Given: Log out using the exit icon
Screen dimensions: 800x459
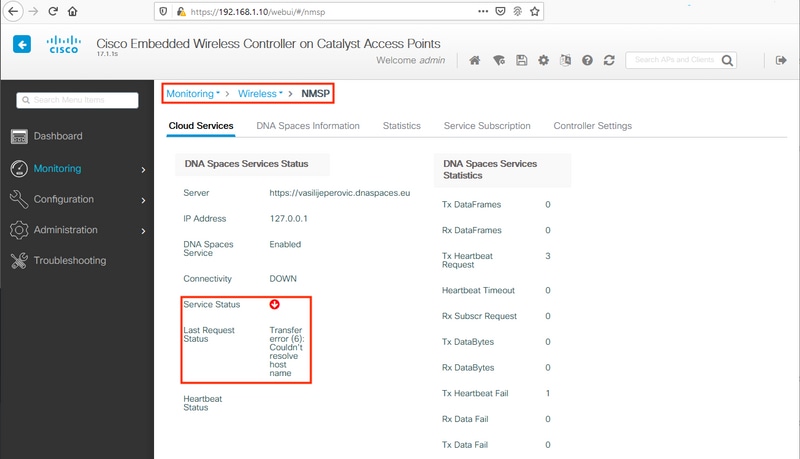Looking at the screenshot, I should 781,60.
